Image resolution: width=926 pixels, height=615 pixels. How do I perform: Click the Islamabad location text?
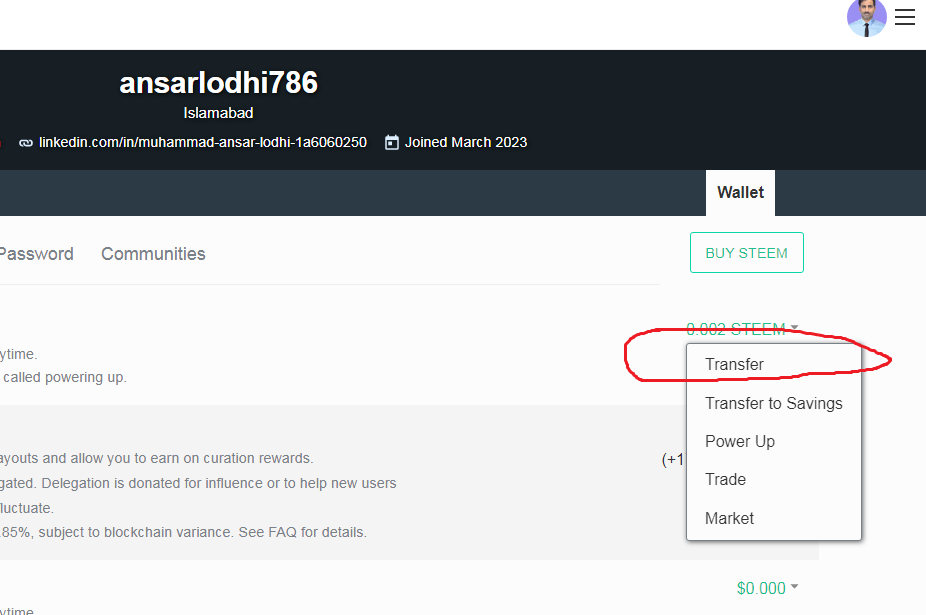pyautogui.click(x=219, y=113)
